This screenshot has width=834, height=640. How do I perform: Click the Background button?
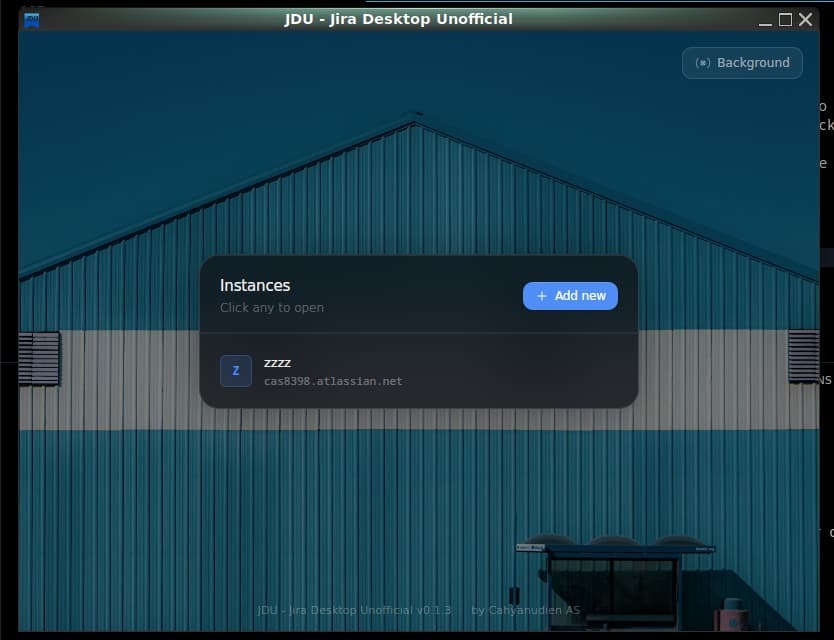point(742,63)
